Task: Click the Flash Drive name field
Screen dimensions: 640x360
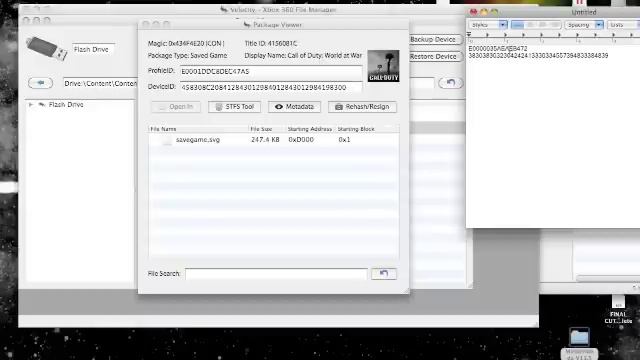Action: [93, 49]
